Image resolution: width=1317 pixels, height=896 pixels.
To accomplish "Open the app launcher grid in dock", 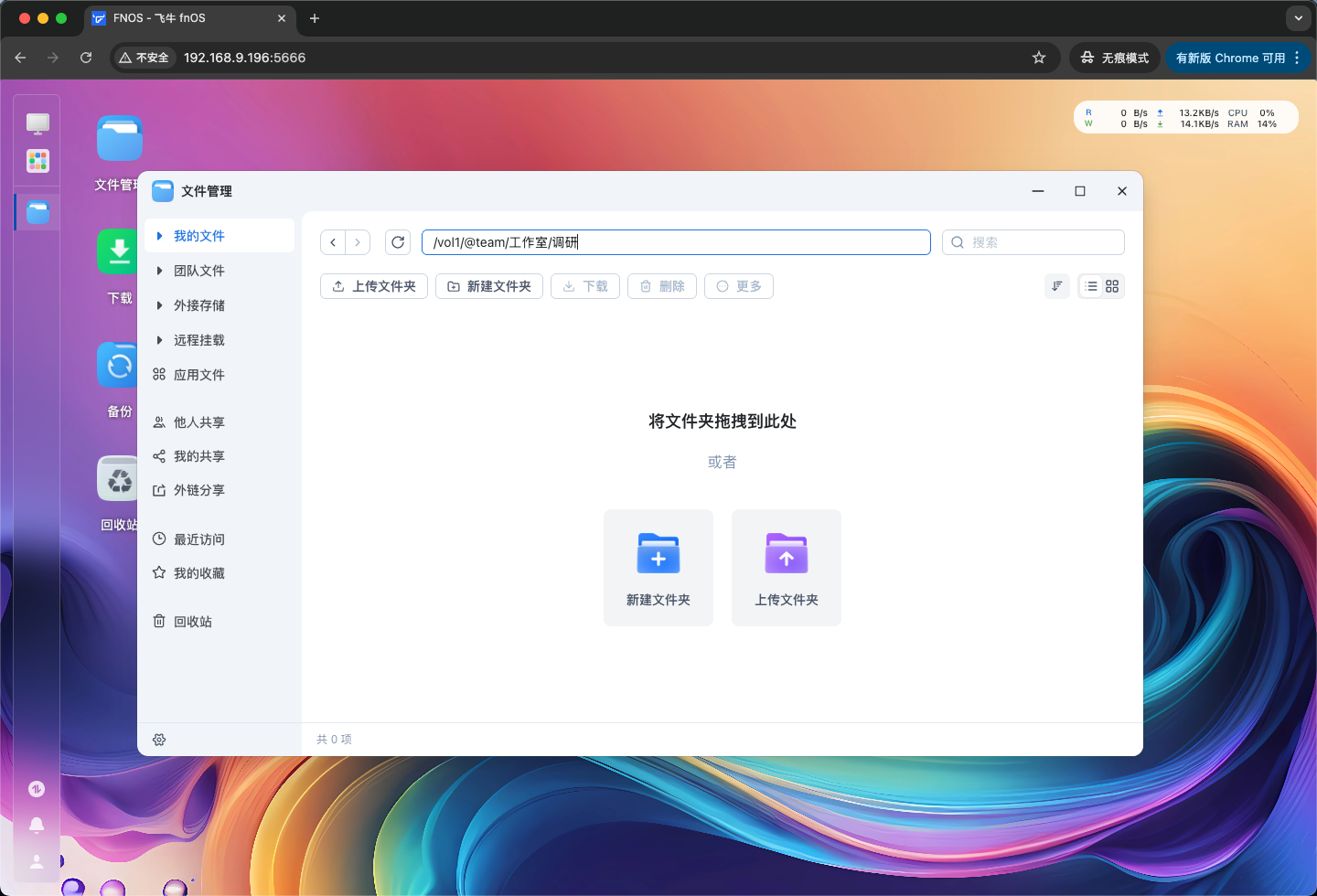I will click(37, 162).
